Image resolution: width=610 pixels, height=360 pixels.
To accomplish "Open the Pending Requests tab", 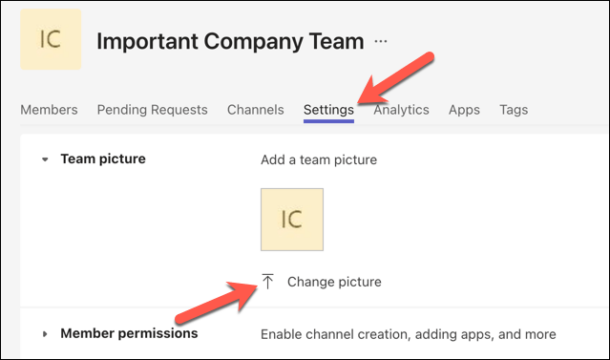I will click(x=152, y=110).
